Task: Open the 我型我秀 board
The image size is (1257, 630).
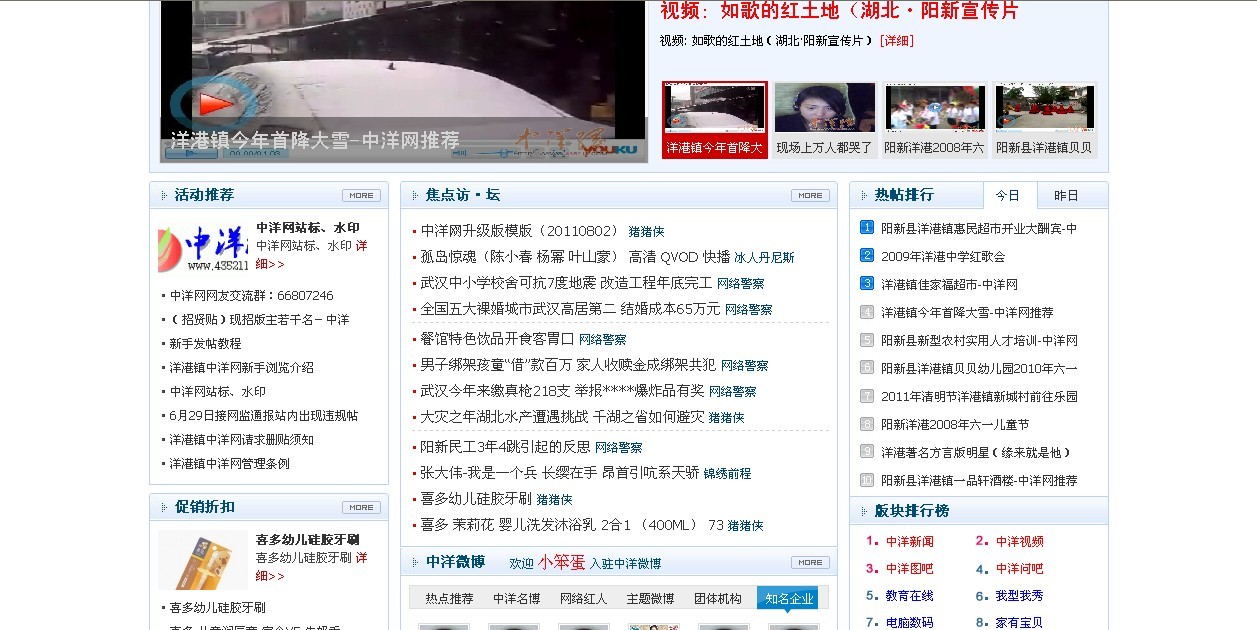Action: (x=1019, y=595)
